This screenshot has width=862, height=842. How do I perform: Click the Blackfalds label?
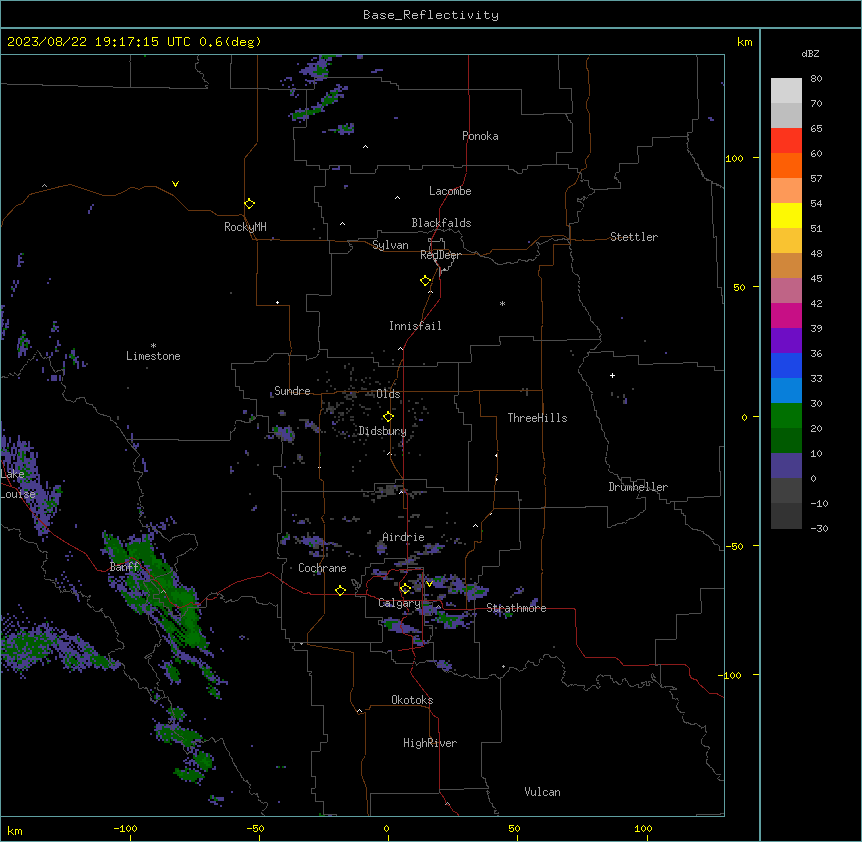441,223
